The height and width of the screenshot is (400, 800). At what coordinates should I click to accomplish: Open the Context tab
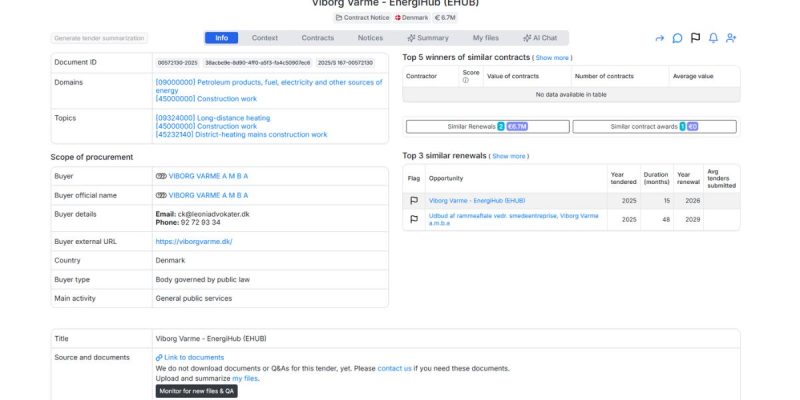coord(265,38)
